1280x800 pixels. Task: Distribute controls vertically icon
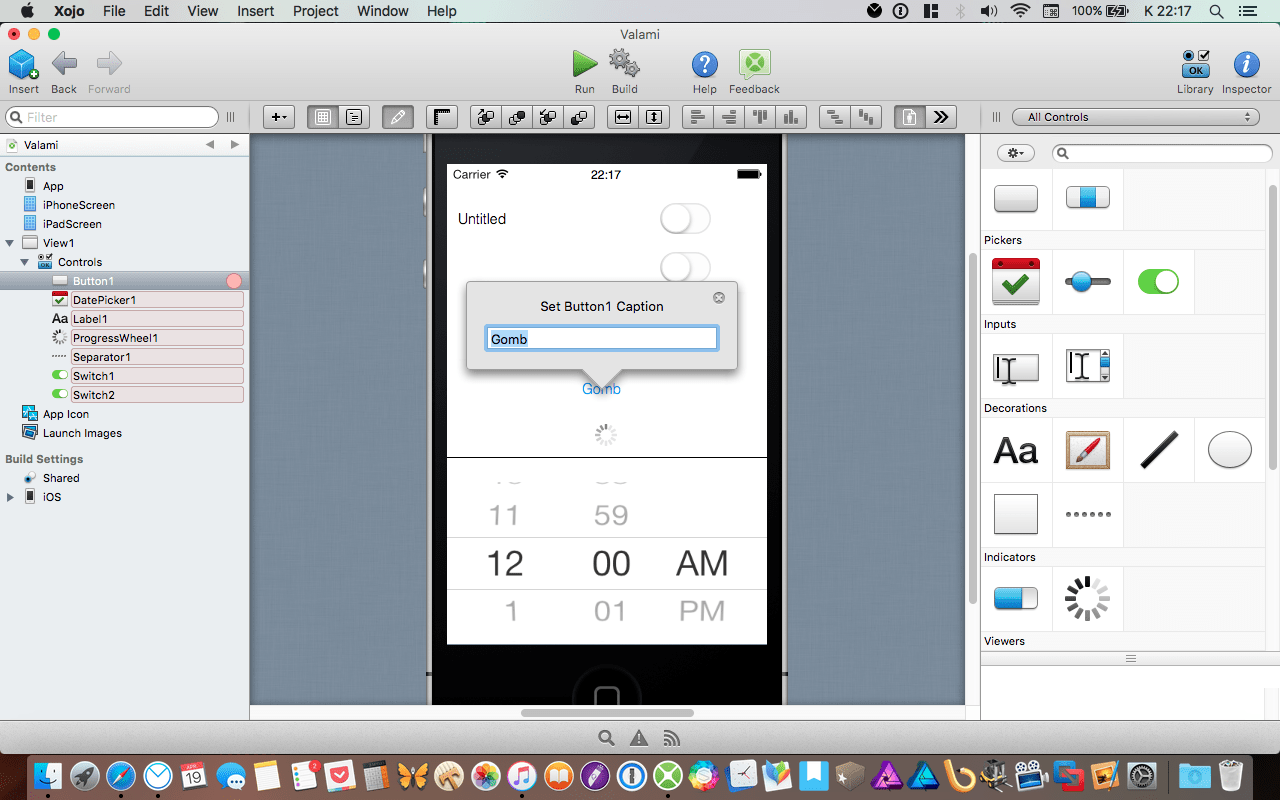(866, 117)
